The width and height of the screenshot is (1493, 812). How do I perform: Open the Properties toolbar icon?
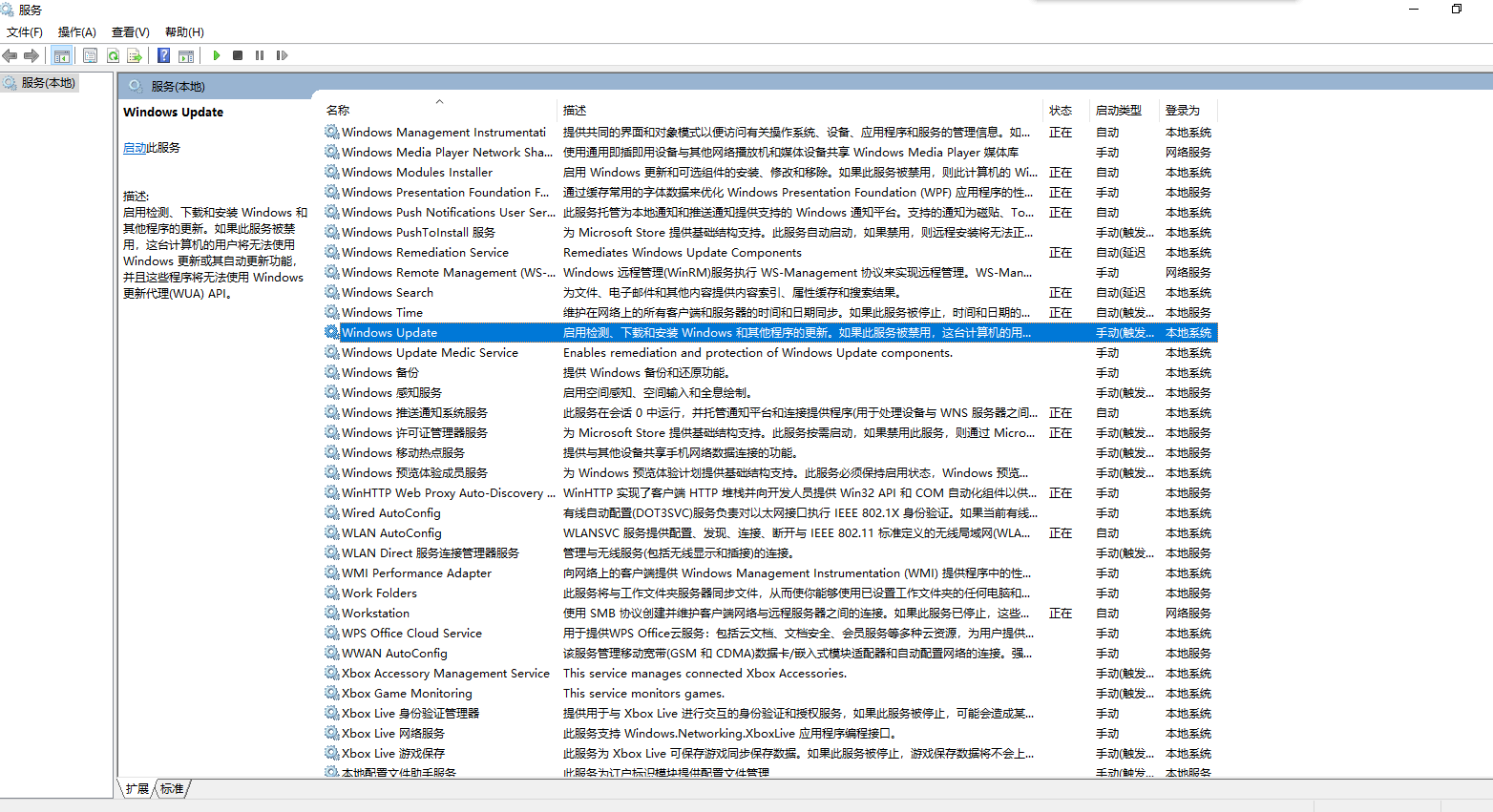90,55
